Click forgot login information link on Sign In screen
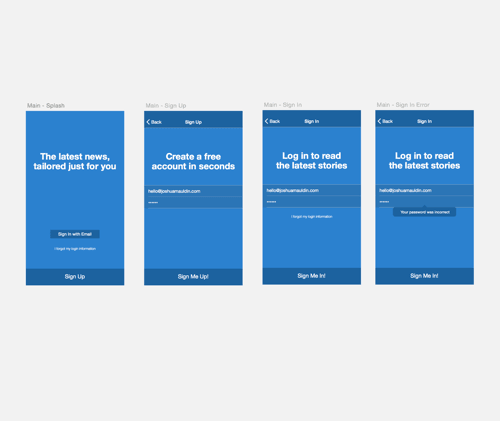500x421 pixels. [x=312, y=217]
